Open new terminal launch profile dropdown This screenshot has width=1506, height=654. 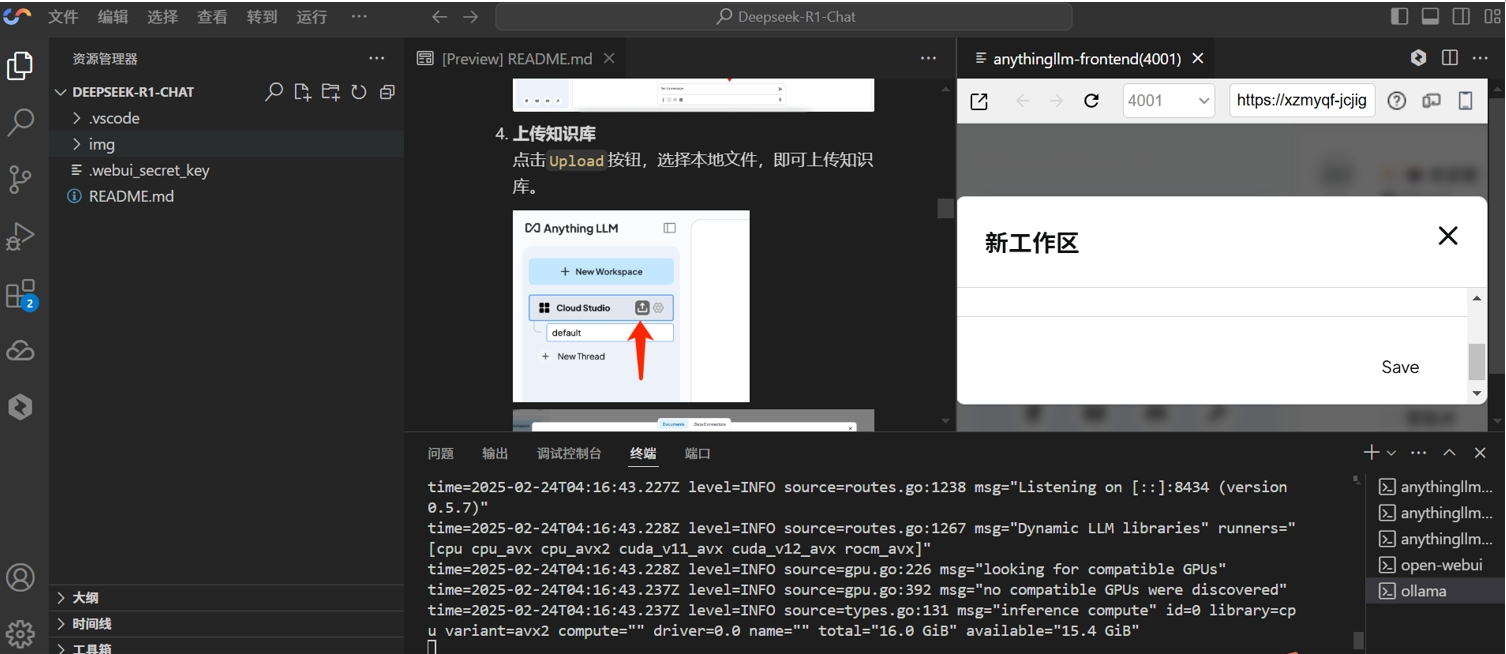pyautogui.click(x=1391, y=454)
